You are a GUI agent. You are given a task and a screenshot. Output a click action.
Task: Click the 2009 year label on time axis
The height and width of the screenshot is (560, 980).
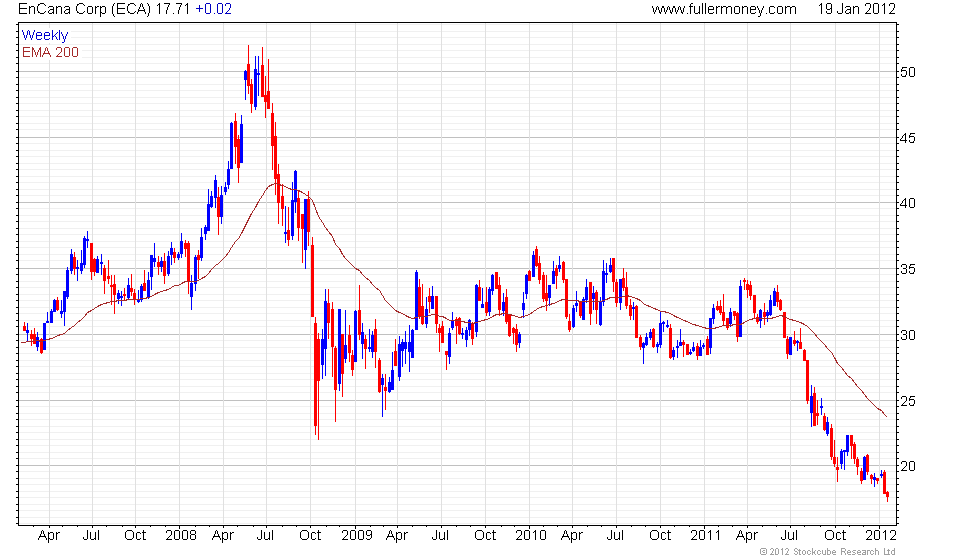pos(356,536)
